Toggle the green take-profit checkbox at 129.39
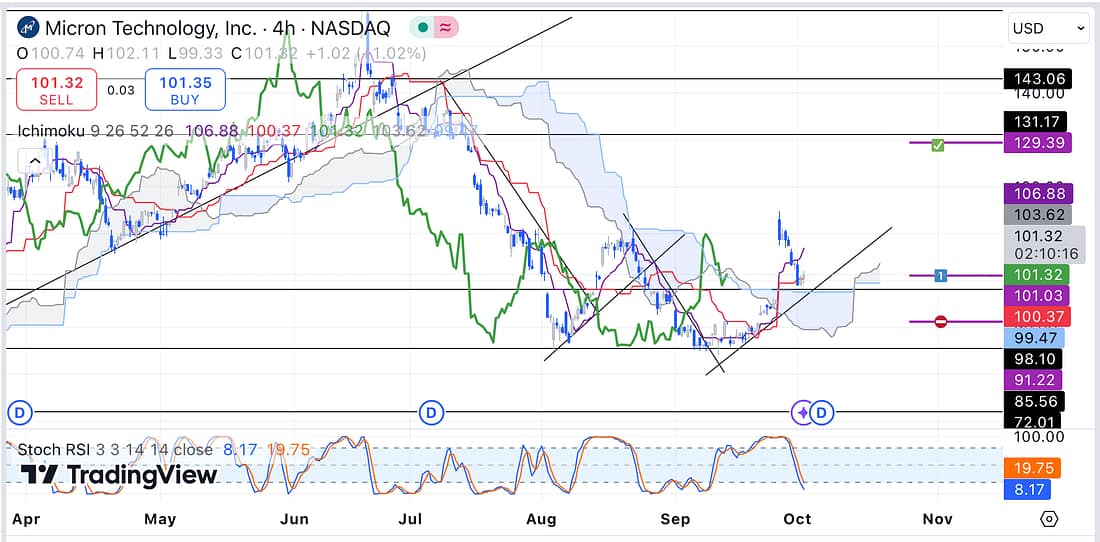Image resolution: width=1100 pixels, height=542 pixels. tap(938, 145)
